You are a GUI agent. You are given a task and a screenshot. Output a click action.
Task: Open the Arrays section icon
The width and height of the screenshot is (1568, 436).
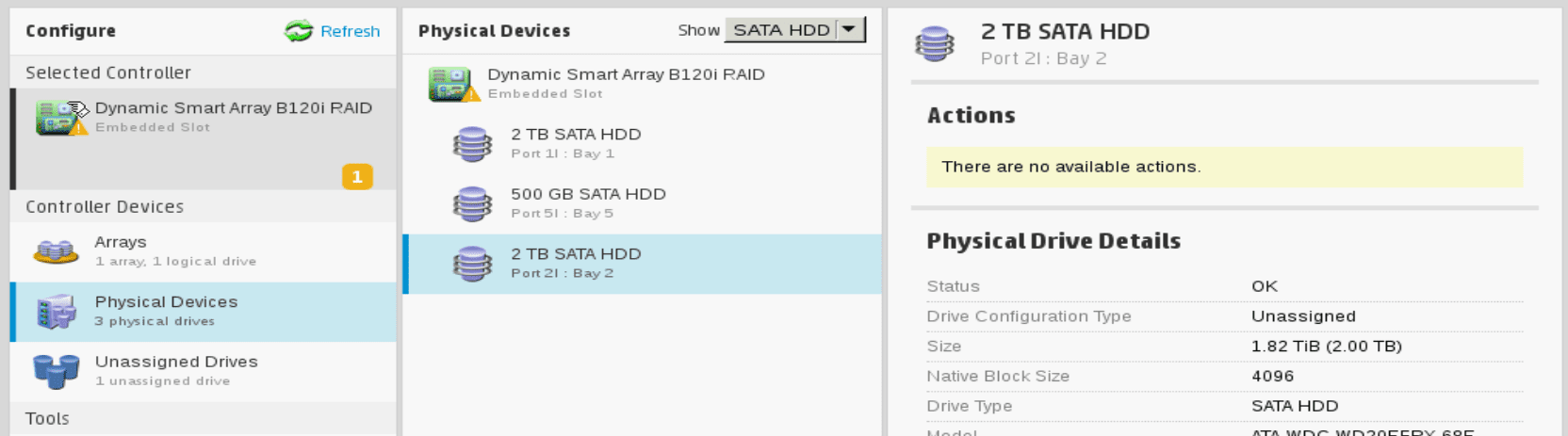(x=56, y=251)
